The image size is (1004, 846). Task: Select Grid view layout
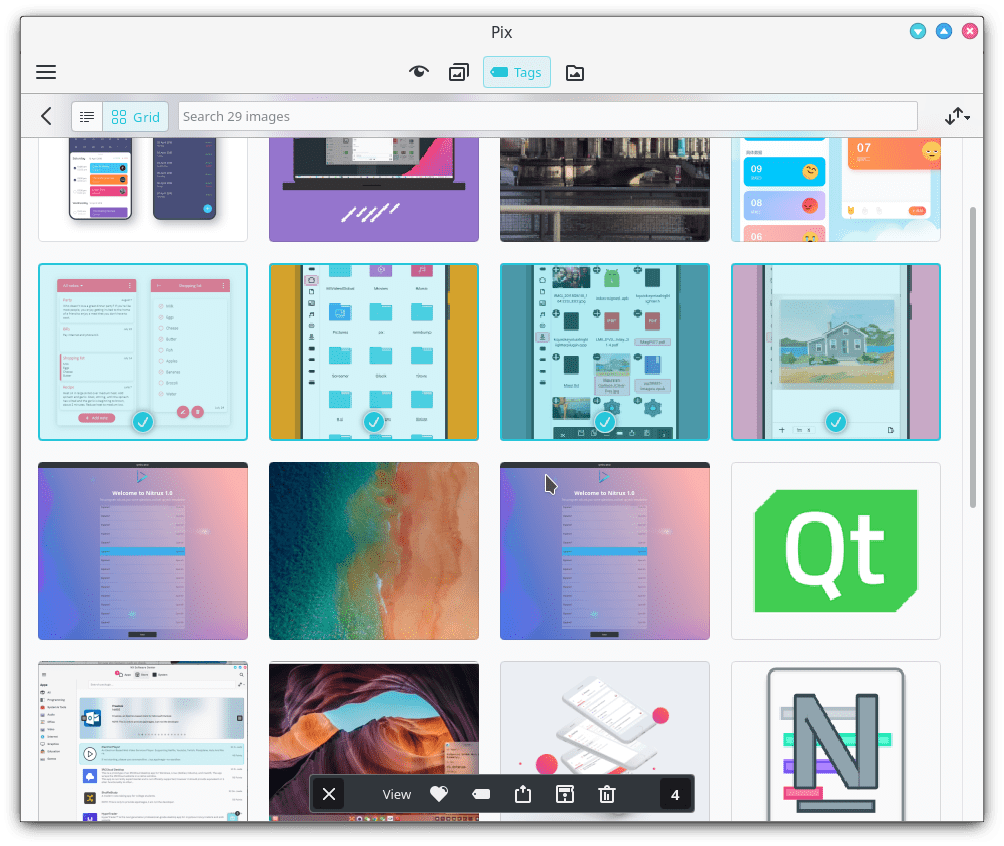135,116
